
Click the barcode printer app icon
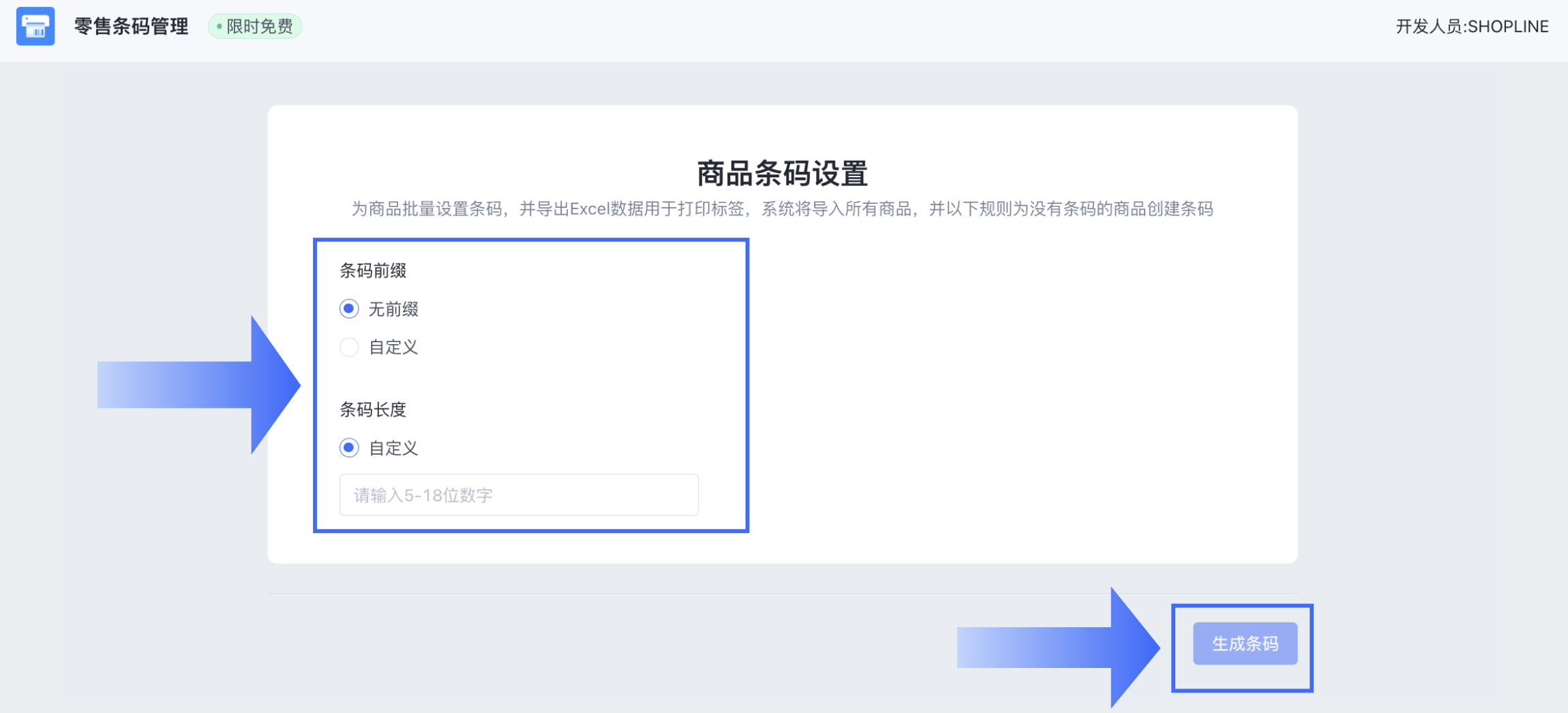click(x=35, y=26)
